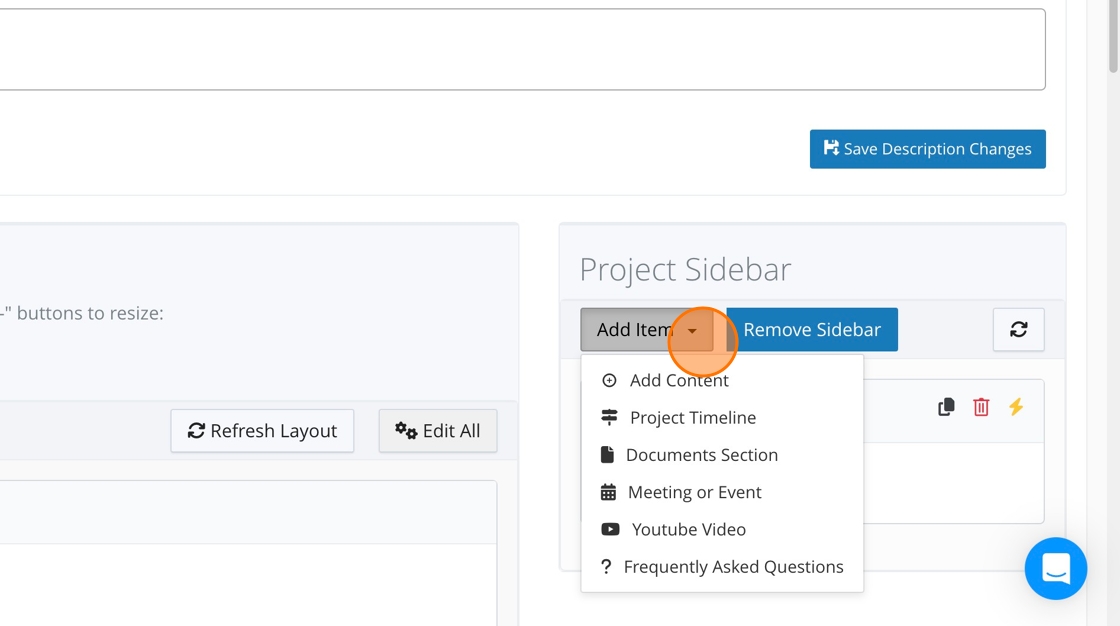This screenshot has height=626, width=1120.
Task: Pick Meeting or Event option
Action: click(694, 492)
